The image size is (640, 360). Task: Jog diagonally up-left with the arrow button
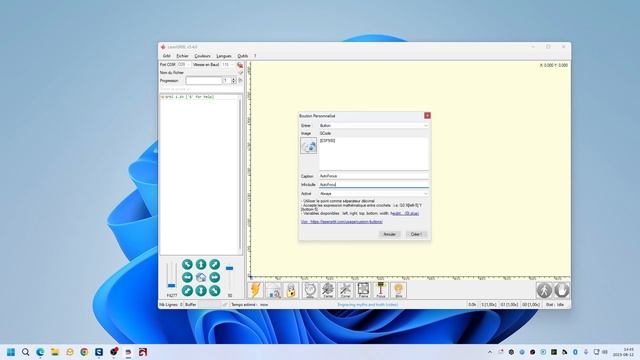(x=187, y=264)
